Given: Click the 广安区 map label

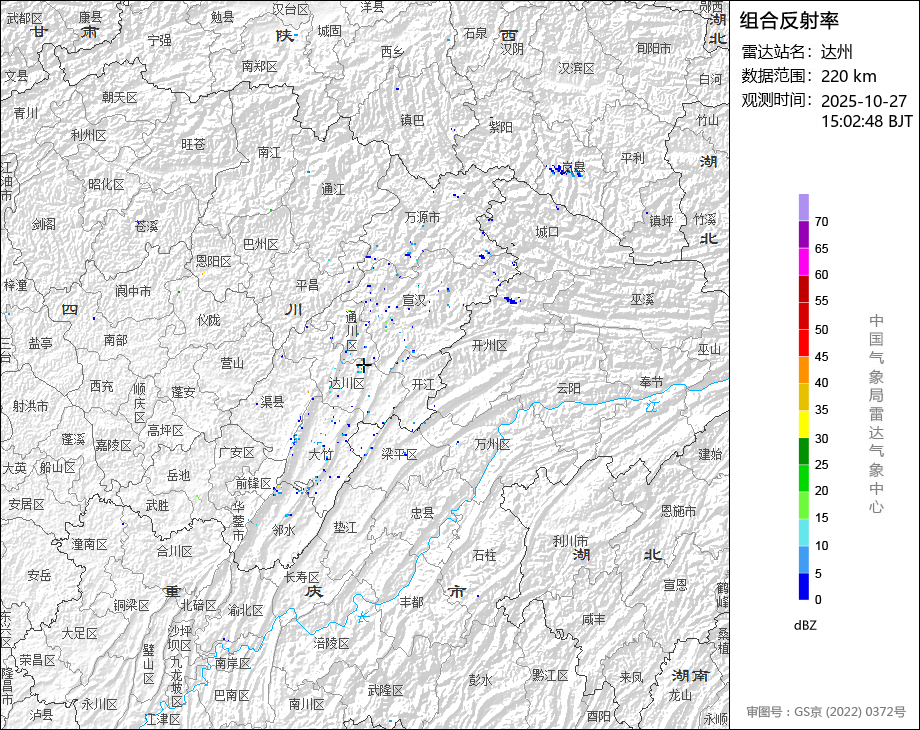Looking at the screenshot, I should tap(236, 452).
